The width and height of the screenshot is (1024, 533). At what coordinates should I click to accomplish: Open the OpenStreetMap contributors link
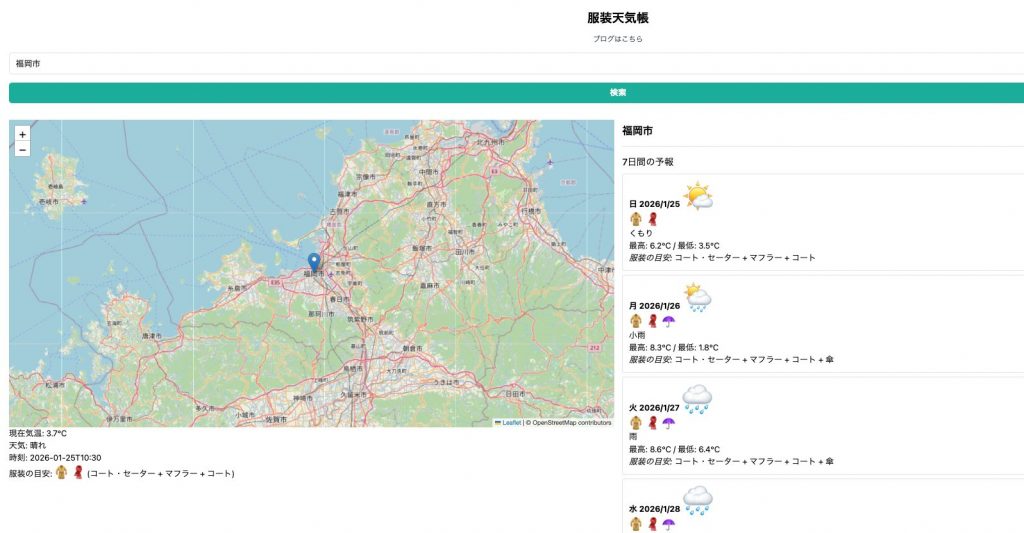(571, 423)
